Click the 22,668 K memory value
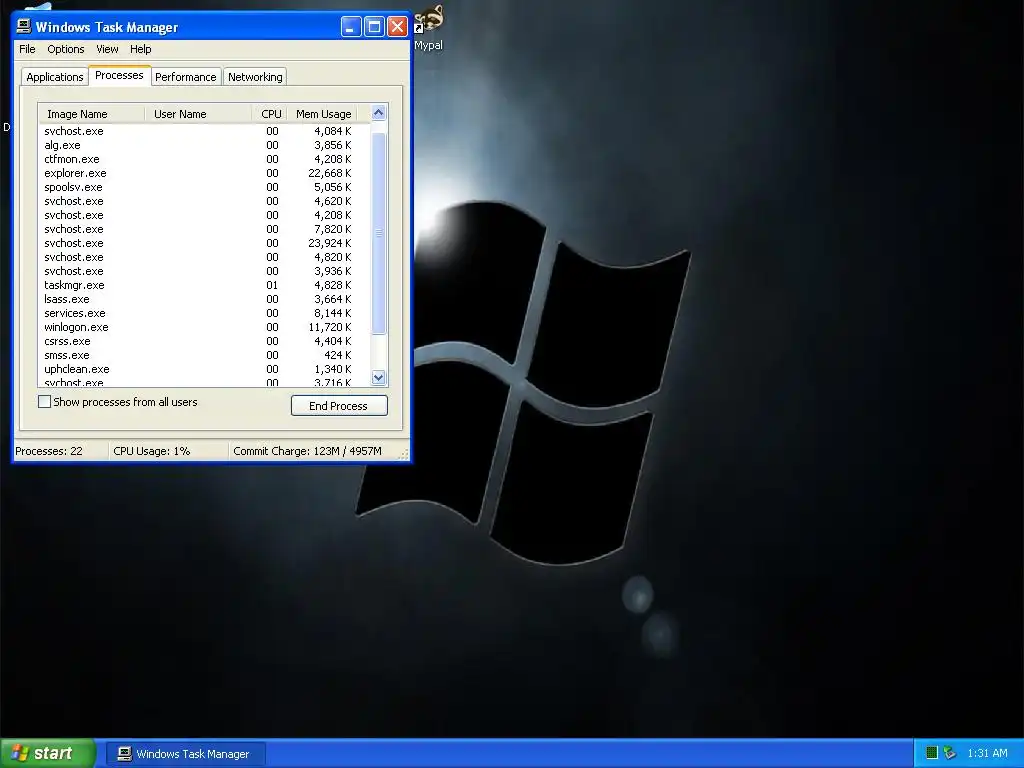Screen dimensions: 1024x768 point(330,173)
